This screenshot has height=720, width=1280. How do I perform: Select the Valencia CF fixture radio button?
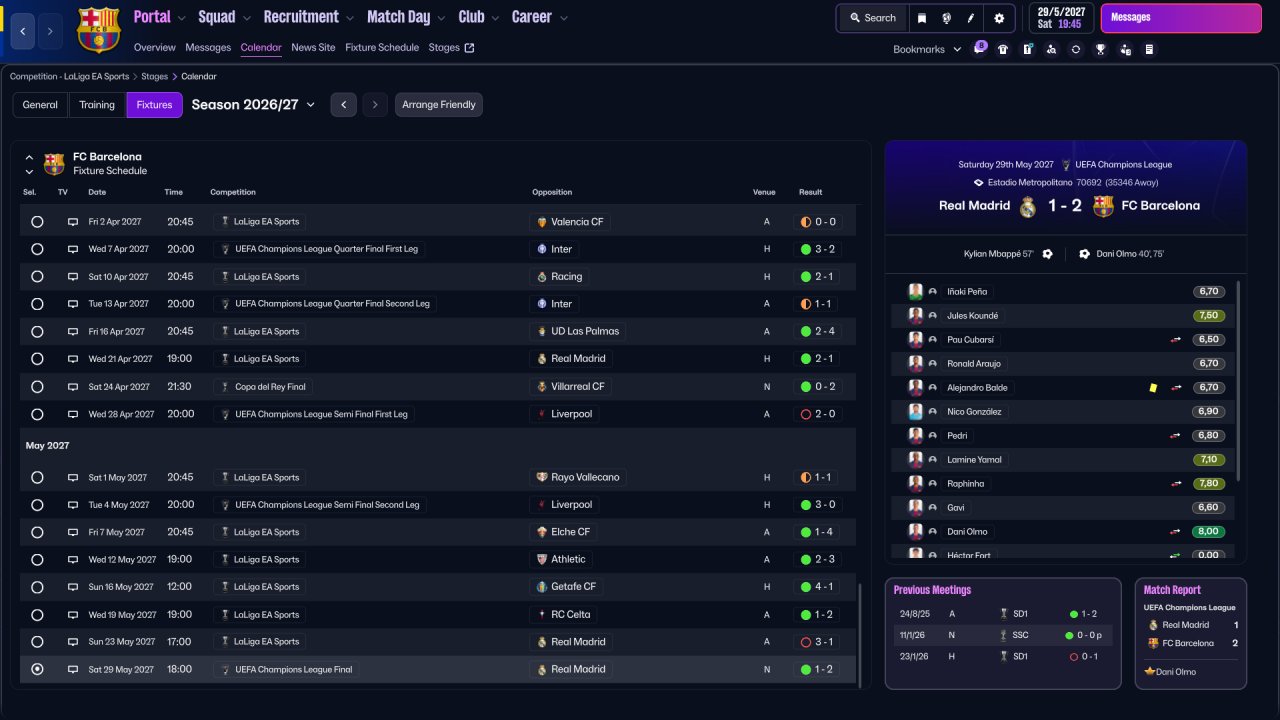pos(37,222)
